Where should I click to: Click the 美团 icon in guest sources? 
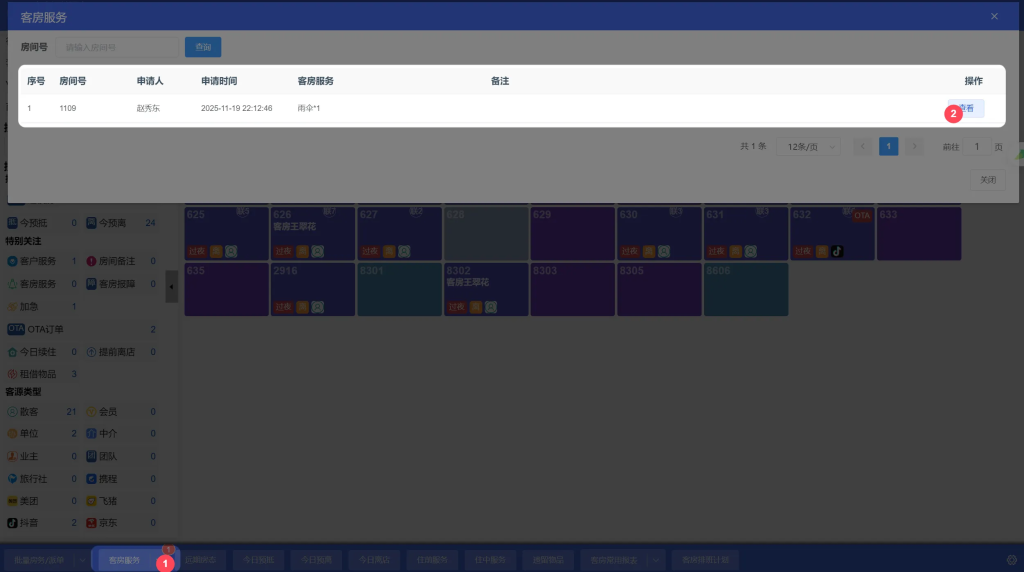pos(13,501)
